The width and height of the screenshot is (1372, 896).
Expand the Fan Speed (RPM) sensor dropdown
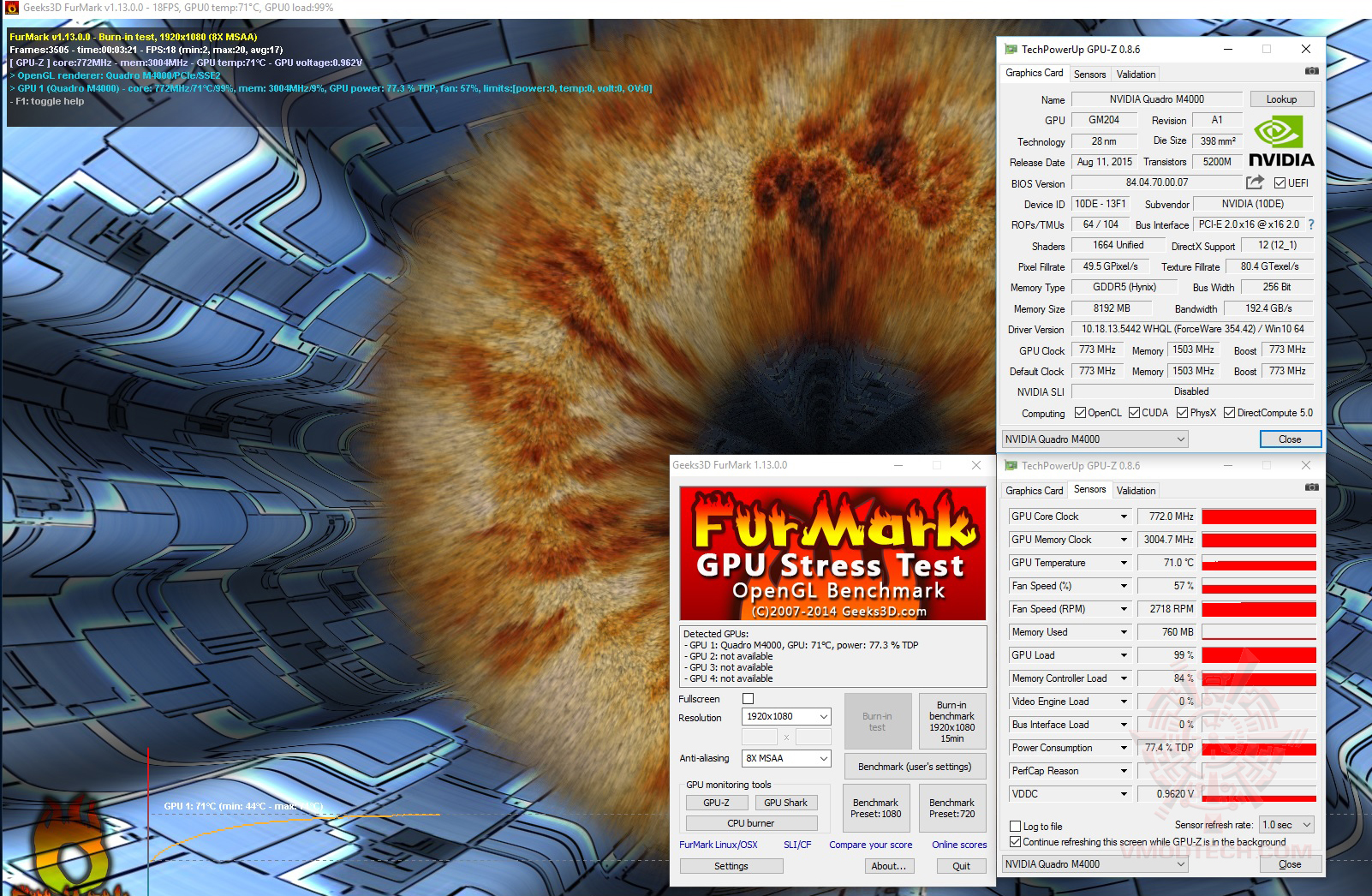click(x=1124, y=609)
